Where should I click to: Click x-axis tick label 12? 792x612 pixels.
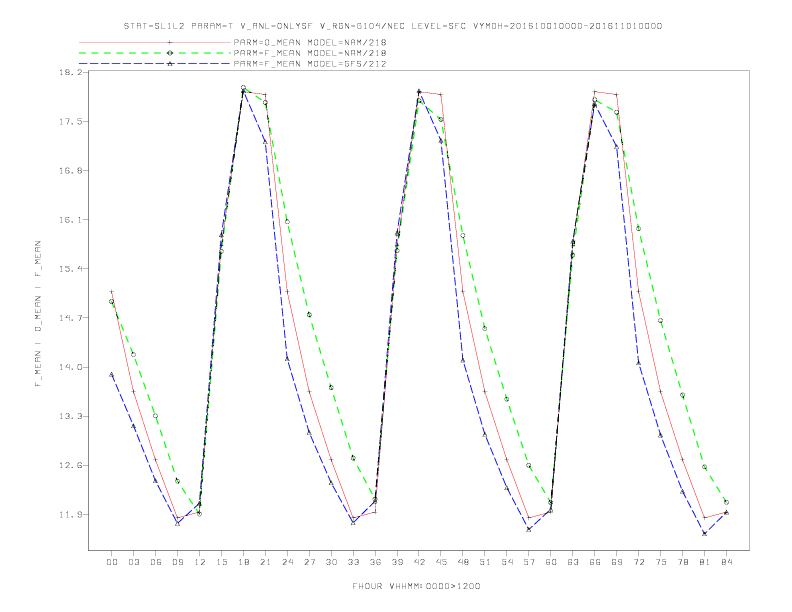(x=200, y=562)
